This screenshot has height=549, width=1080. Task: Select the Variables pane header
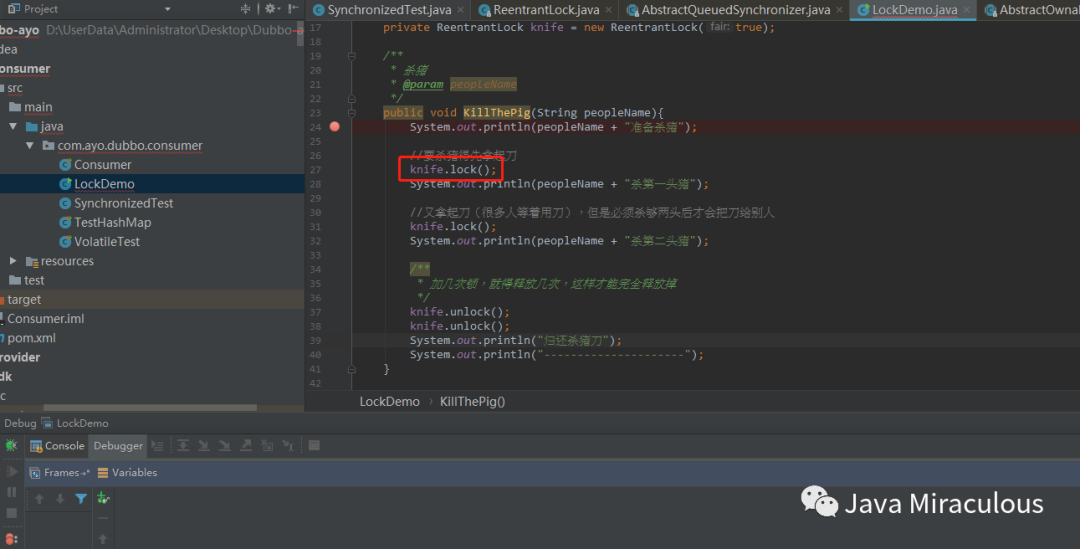[127, 473]
